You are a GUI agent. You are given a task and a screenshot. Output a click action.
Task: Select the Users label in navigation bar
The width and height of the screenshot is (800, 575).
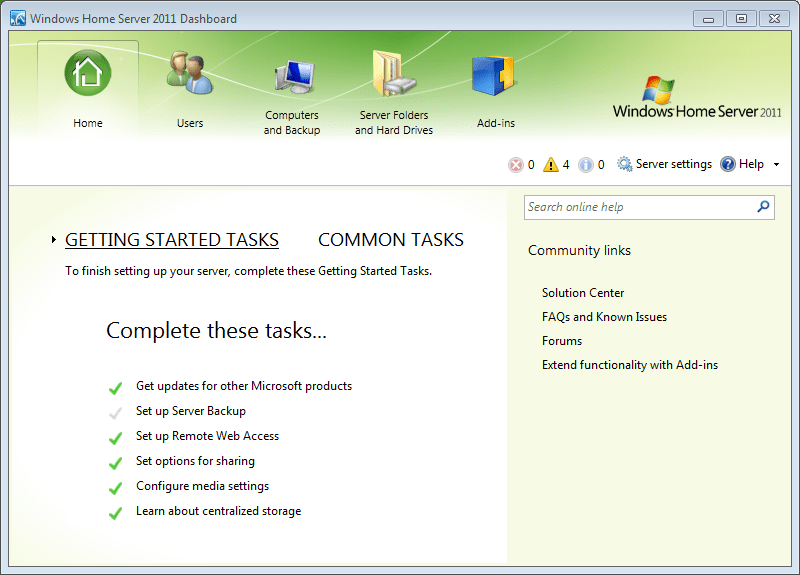click(190, 123)
